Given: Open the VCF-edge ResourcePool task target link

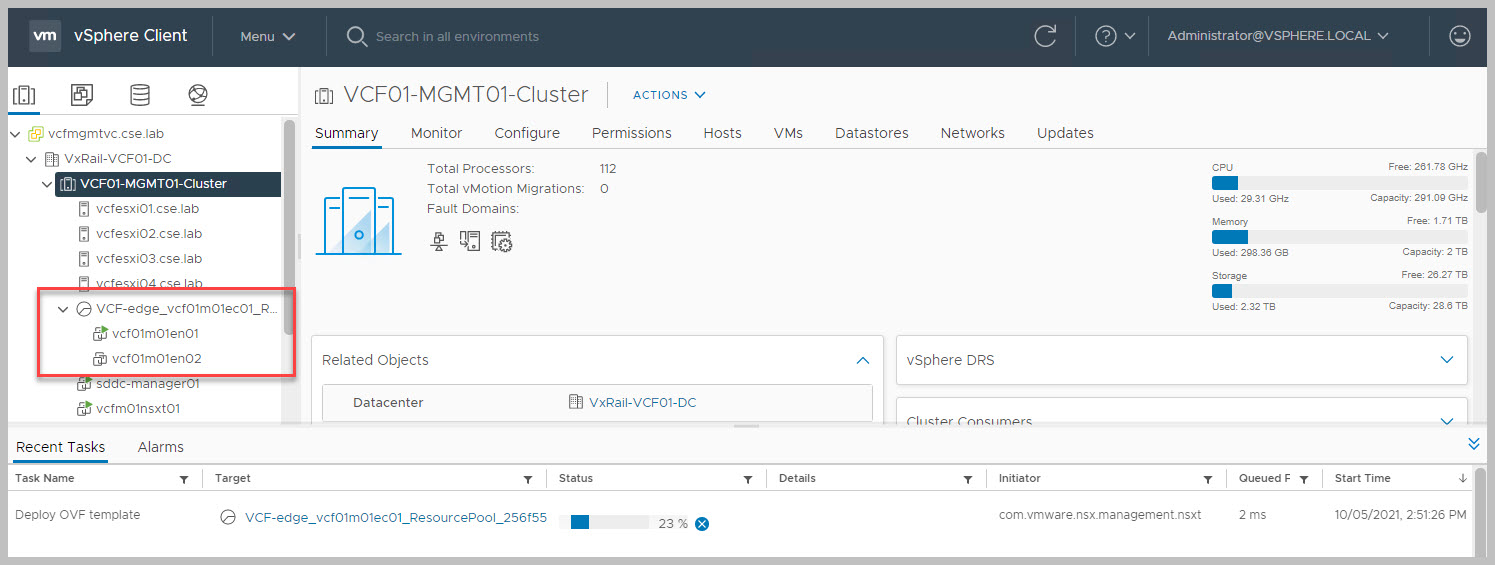Looking at the screenshot, I should [395, 517].
